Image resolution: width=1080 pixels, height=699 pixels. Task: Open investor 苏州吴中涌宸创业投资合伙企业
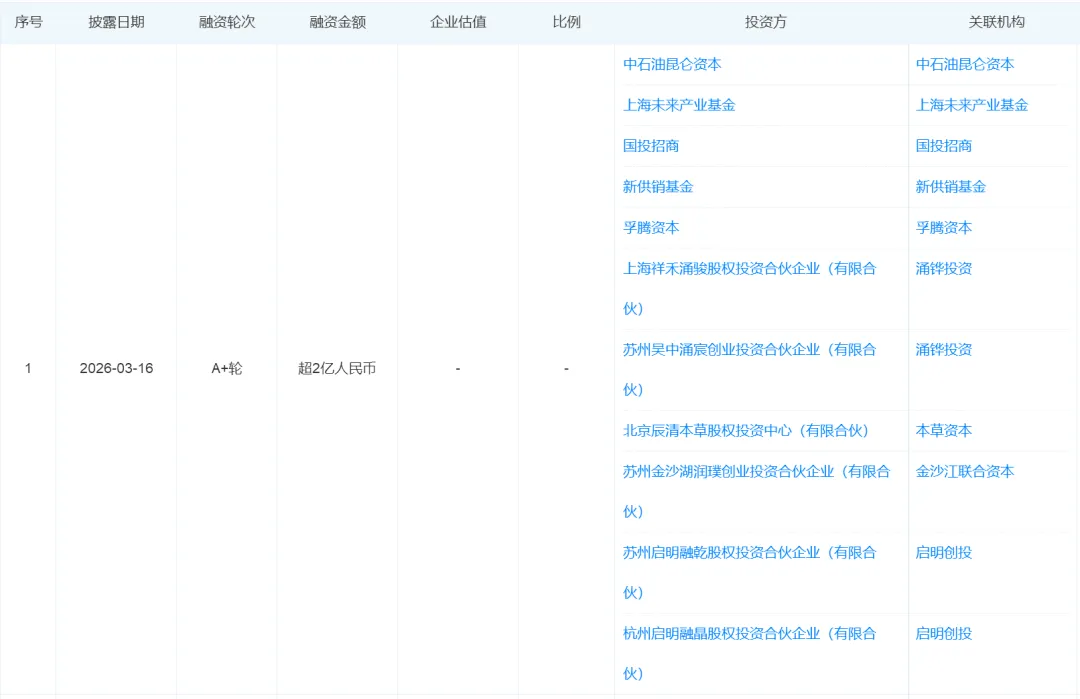point(749,369)
